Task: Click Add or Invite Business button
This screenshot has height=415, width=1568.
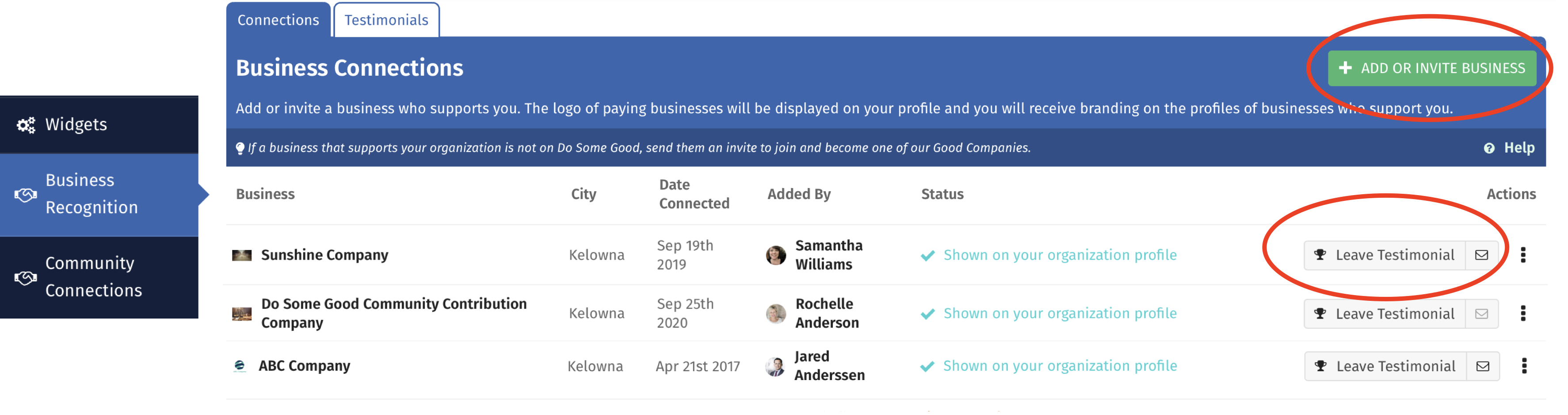Action: 1432,68
